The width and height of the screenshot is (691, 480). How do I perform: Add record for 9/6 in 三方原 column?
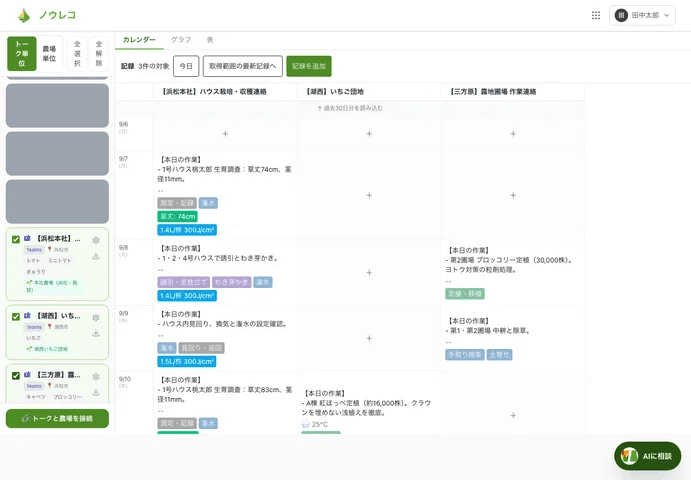513,134
